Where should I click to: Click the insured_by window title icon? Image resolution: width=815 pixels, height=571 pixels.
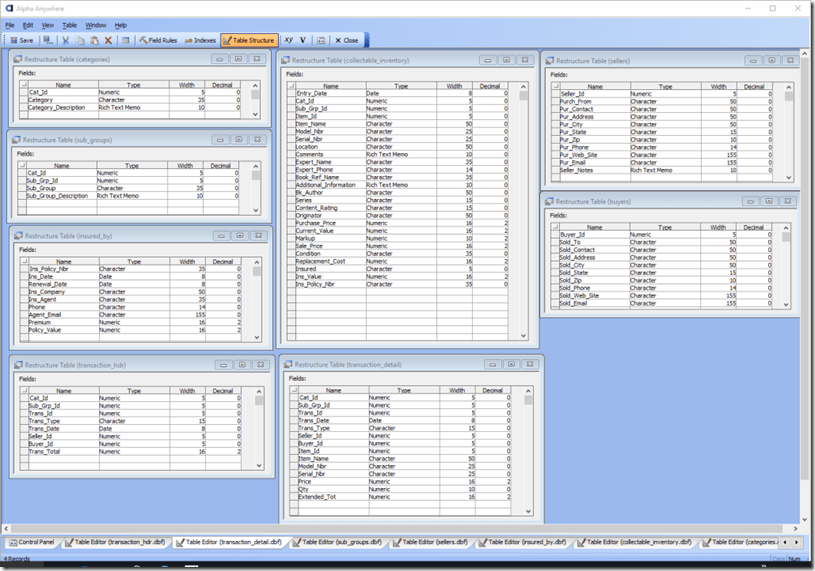(x=18, y=236)
